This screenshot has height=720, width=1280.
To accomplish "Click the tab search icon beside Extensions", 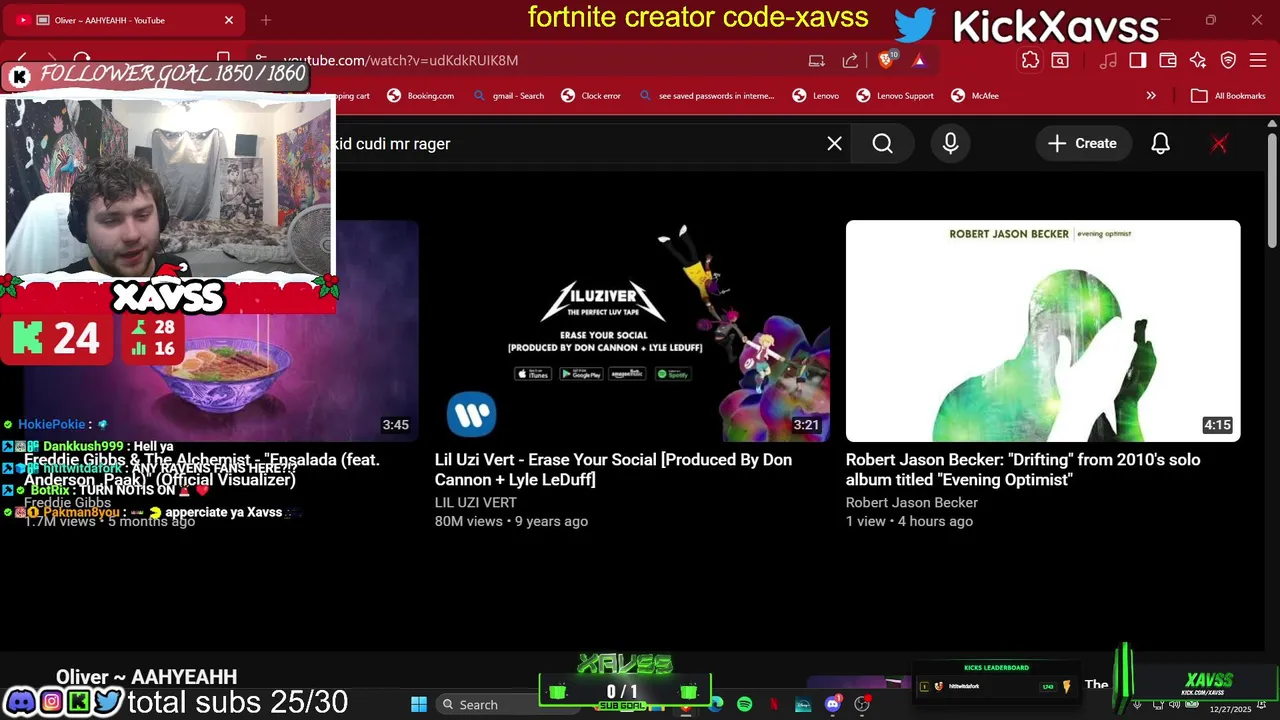I will click(x=1060, y=60).
